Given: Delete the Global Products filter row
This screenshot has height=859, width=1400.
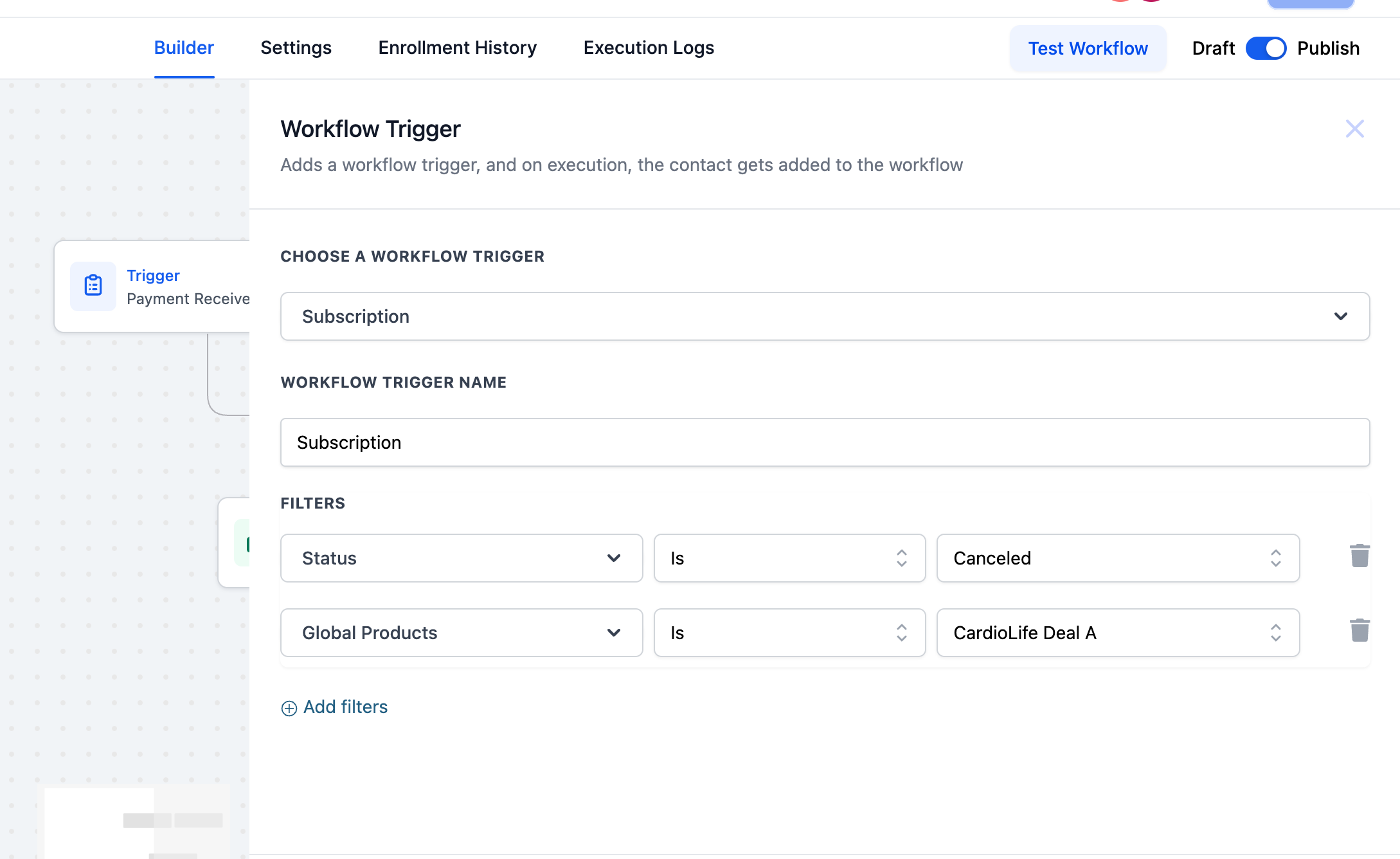Looking at the screenshot, I should pyautogui.click(x=1359, y=631).
